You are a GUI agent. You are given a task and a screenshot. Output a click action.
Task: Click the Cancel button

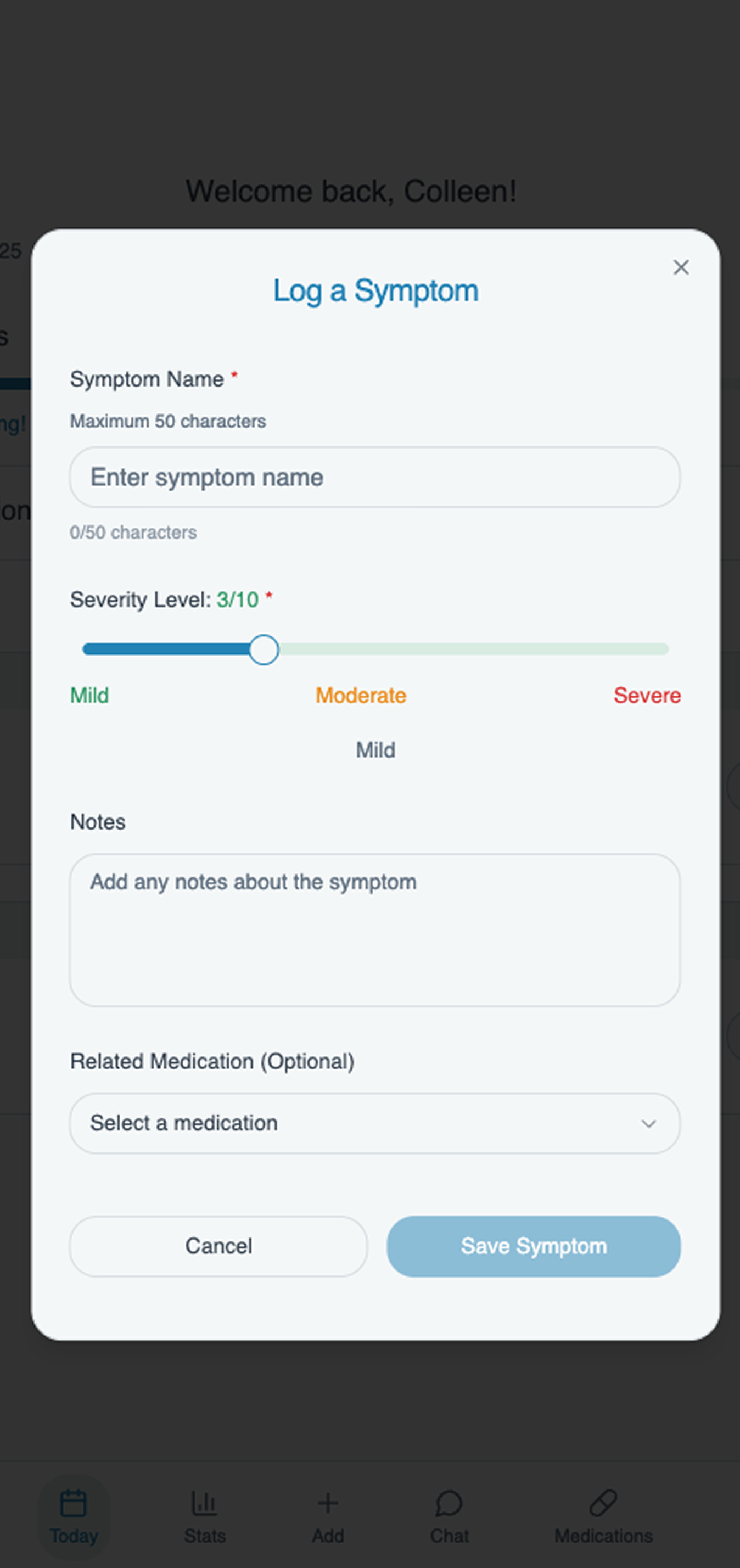click(218, 1246)
